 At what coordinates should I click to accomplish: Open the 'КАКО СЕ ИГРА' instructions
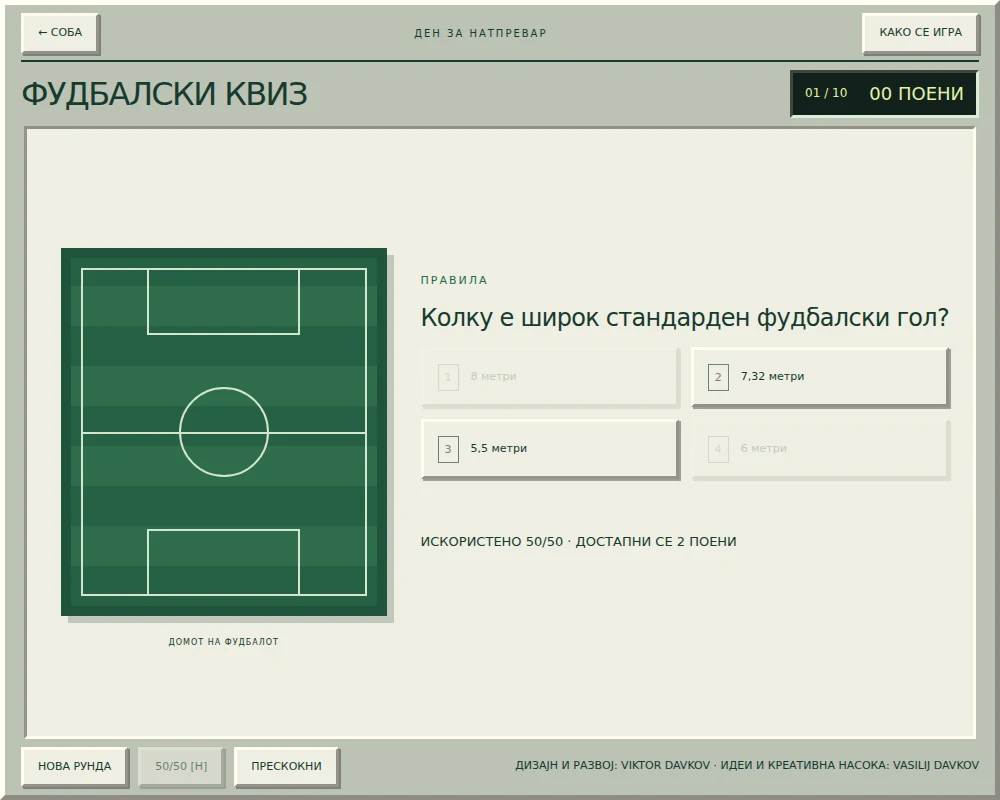(x=920, y=33)
